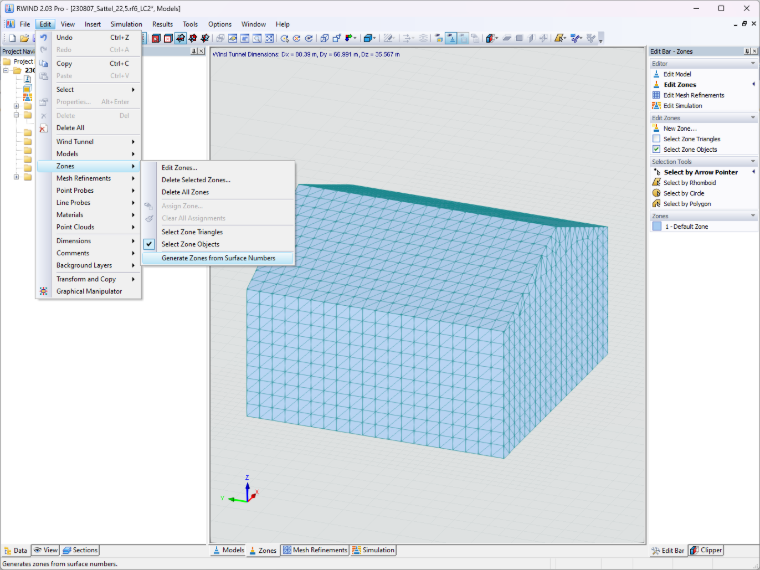This screenshot has height=570, width=760.
Task: Expand the Select submenu in Edit menu
Action: (89, 90)
